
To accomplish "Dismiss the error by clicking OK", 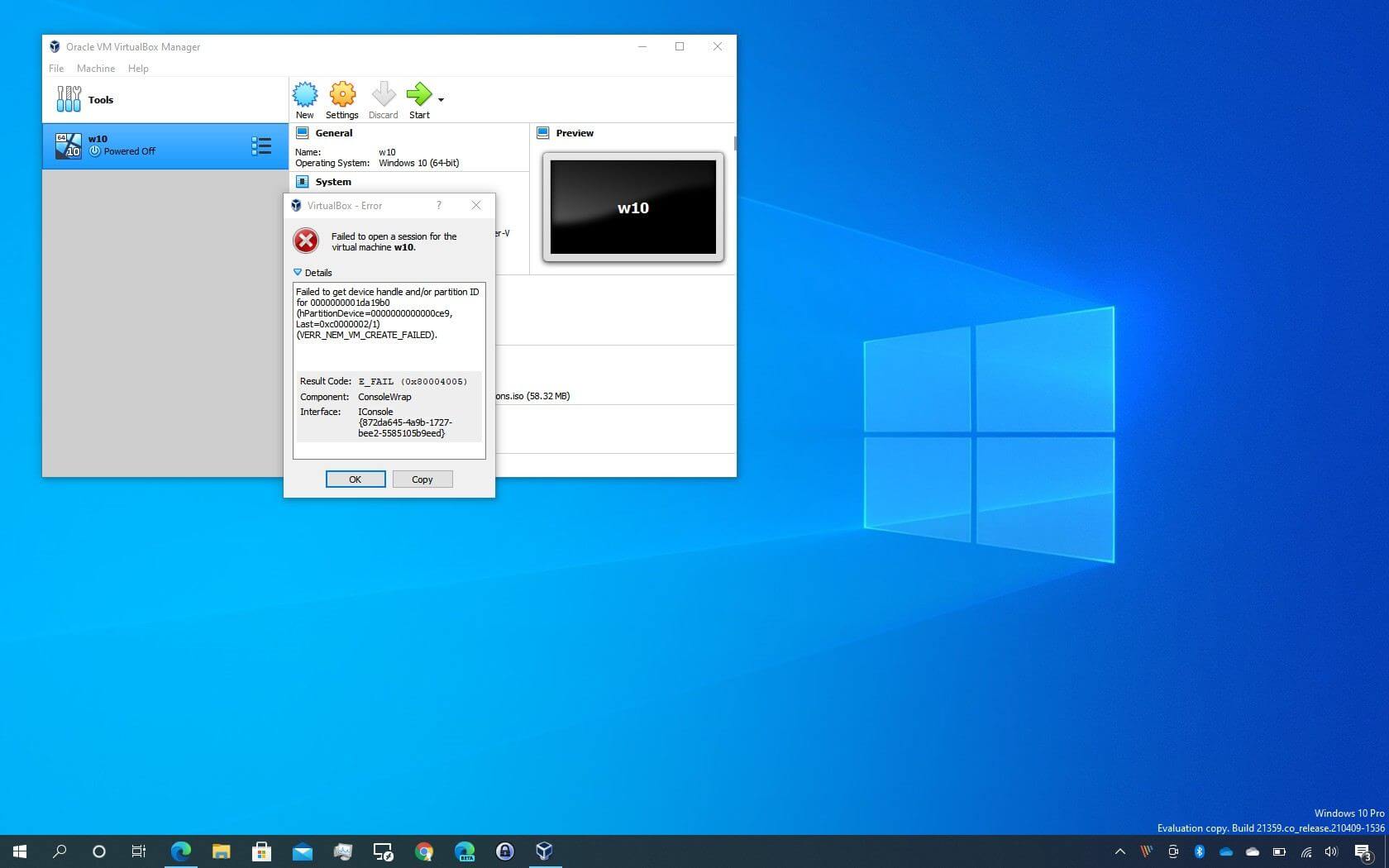I will pos(355,479).
